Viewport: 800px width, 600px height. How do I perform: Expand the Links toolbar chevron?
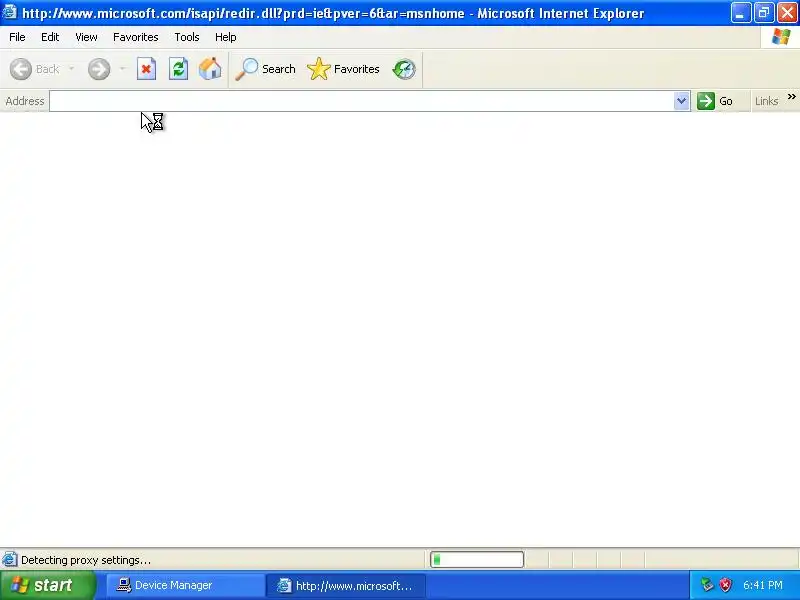[x=791, y=97]
